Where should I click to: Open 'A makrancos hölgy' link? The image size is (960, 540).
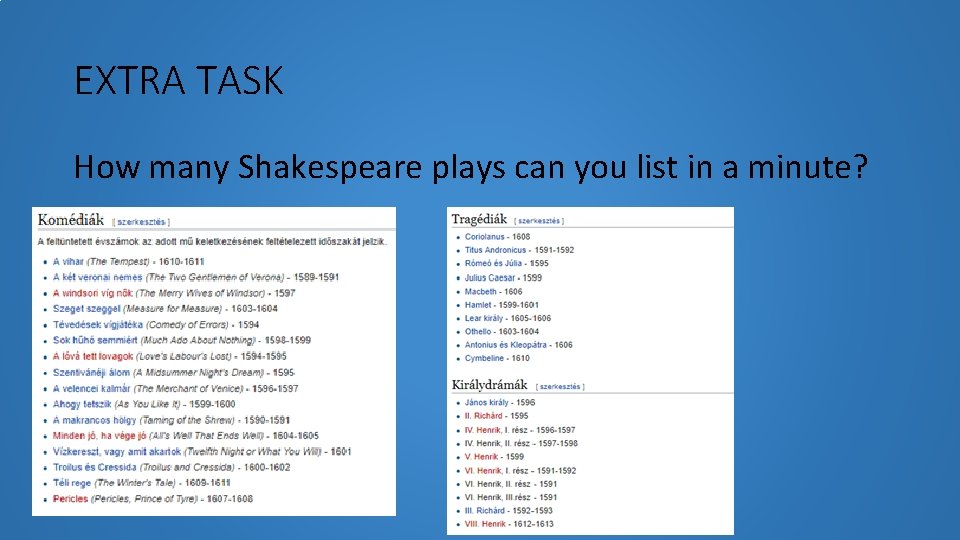pos(94,420)
